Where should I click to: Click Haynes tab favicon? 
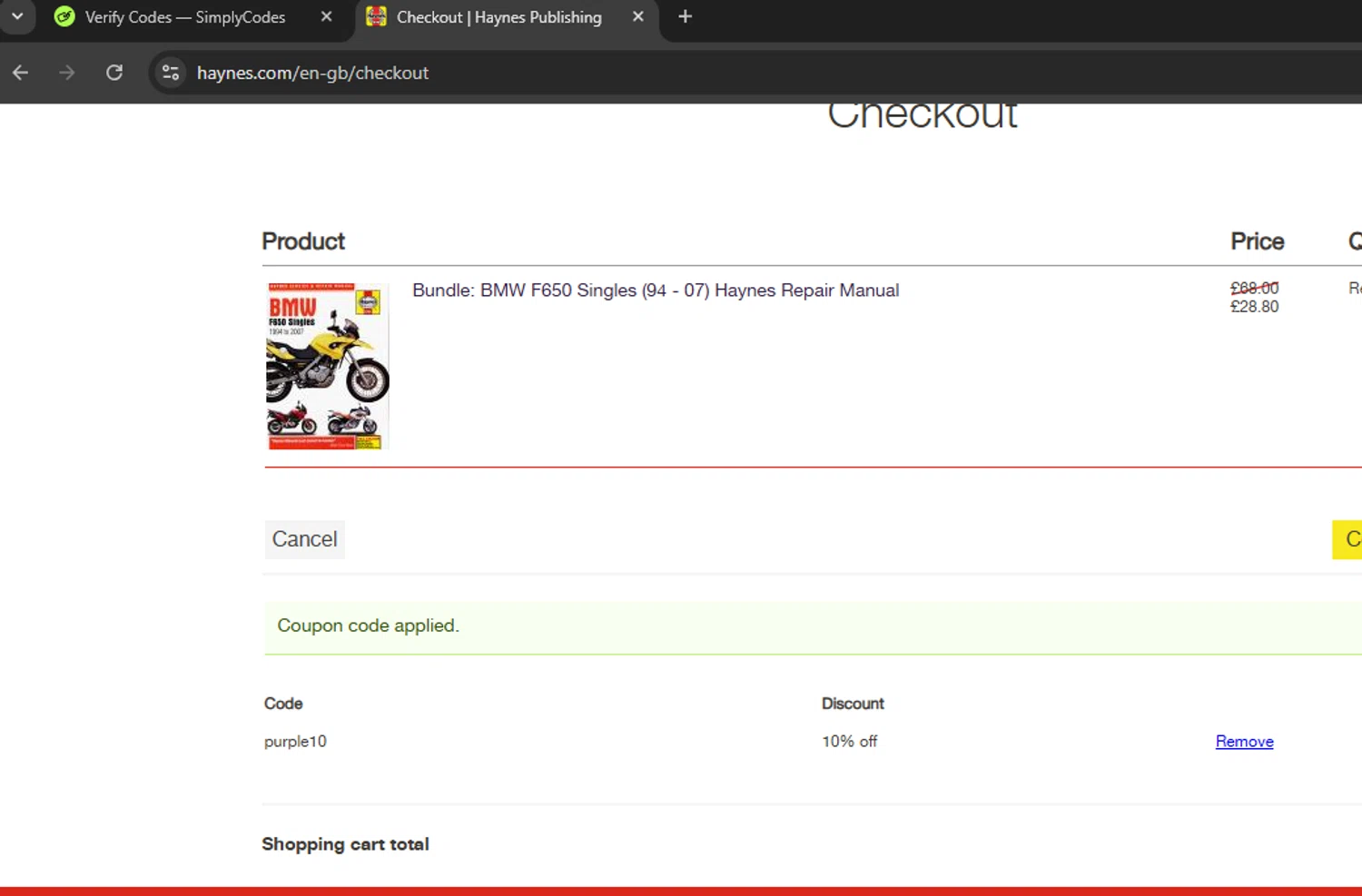(376, 17)
